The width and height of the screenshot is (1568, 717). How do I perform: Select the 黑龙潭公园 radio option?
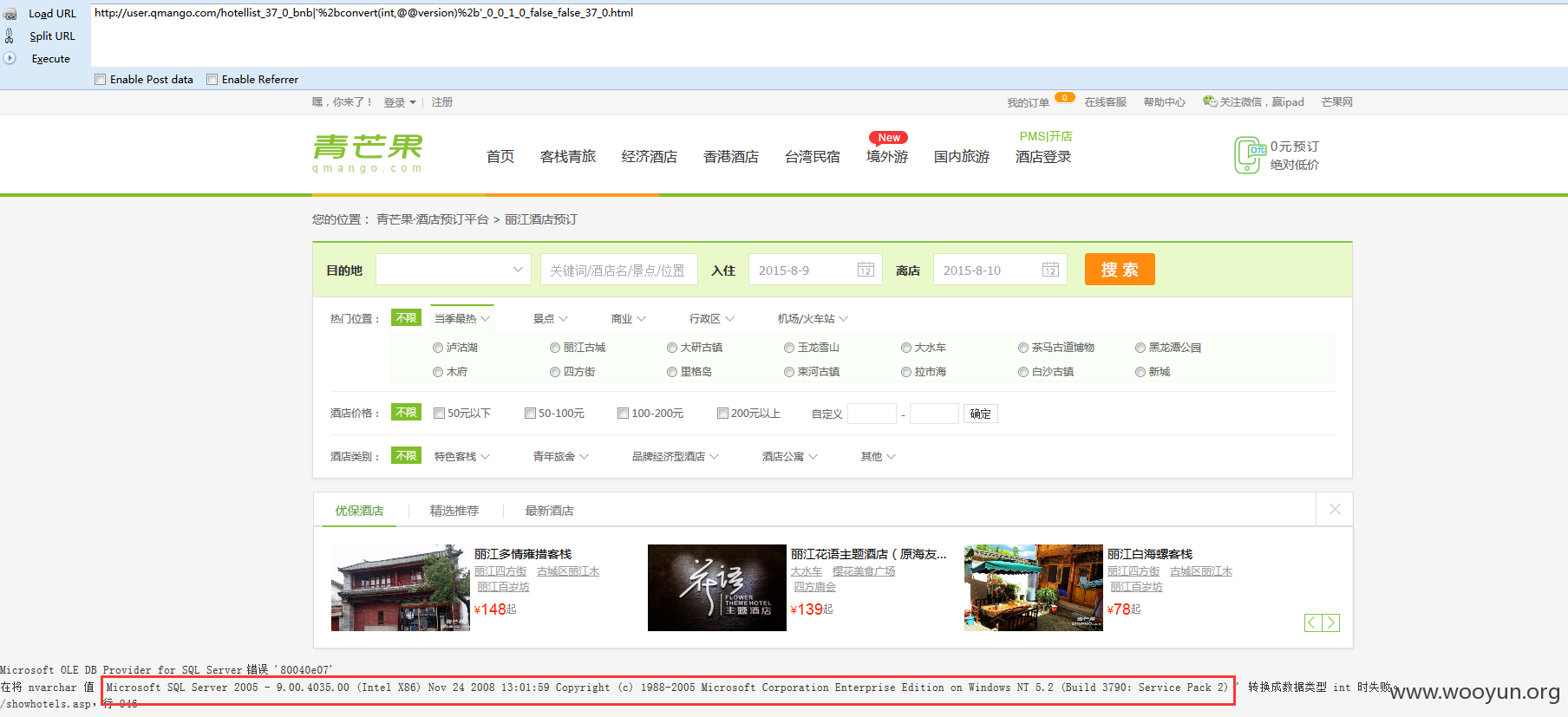[1140, 348]
